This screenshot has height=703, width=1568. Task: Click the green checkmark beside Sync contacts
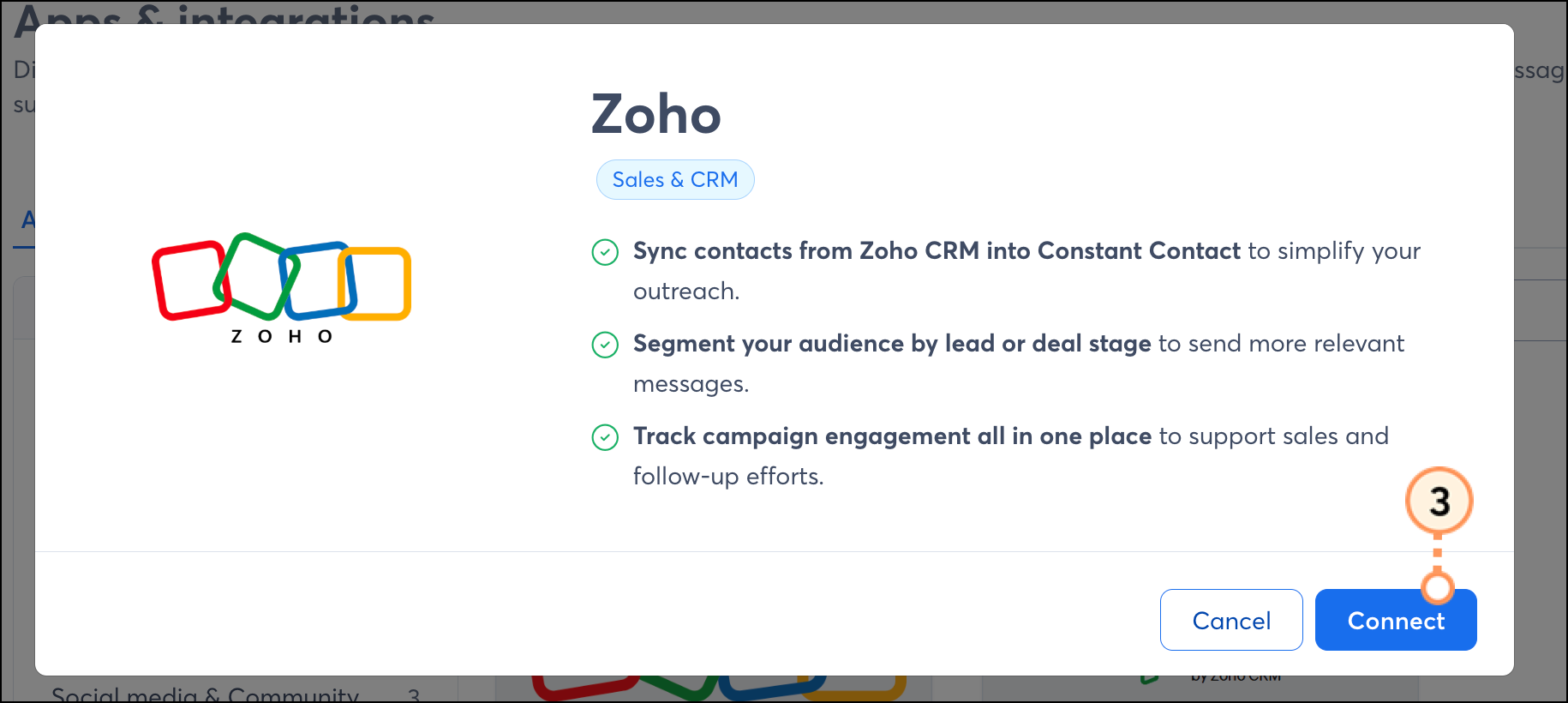click(605, 252)
